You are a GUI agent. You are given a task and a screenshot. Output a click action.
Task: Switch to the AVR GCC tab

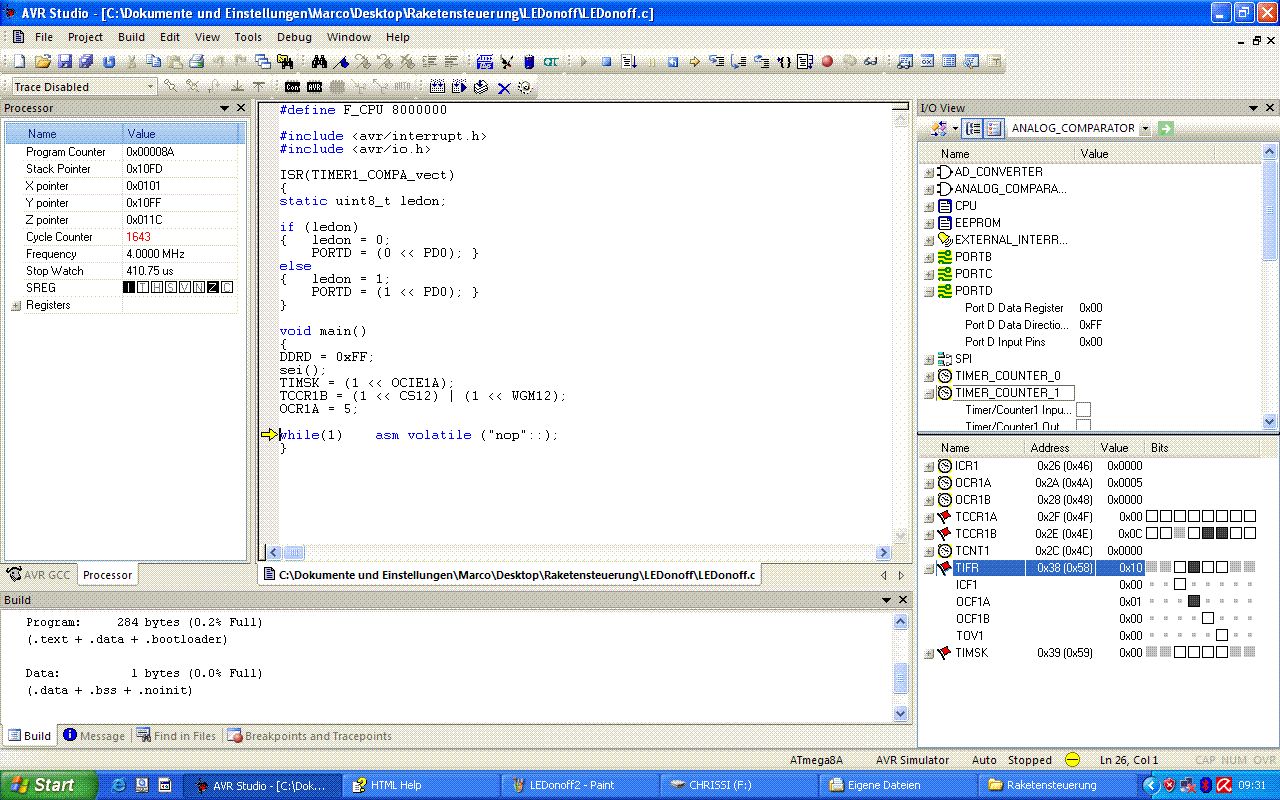40,575
